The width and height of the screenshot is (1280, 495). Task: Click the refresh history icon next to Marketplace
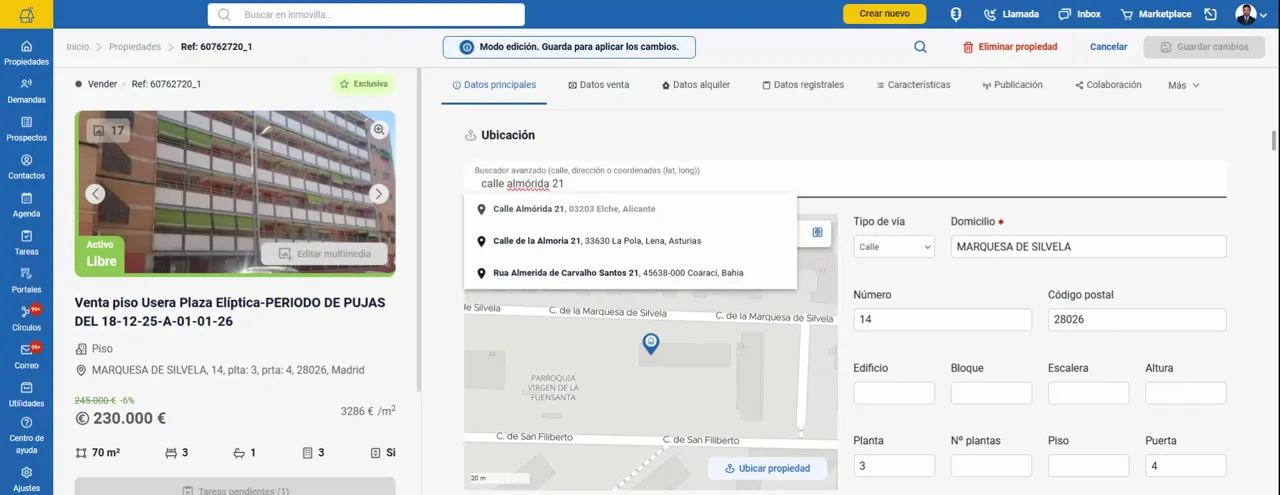[x=1210, y=14]
